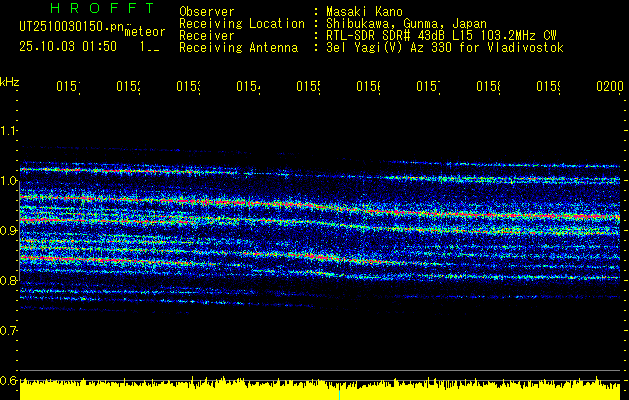Click the first time axis label 0151

pos(68,86)
